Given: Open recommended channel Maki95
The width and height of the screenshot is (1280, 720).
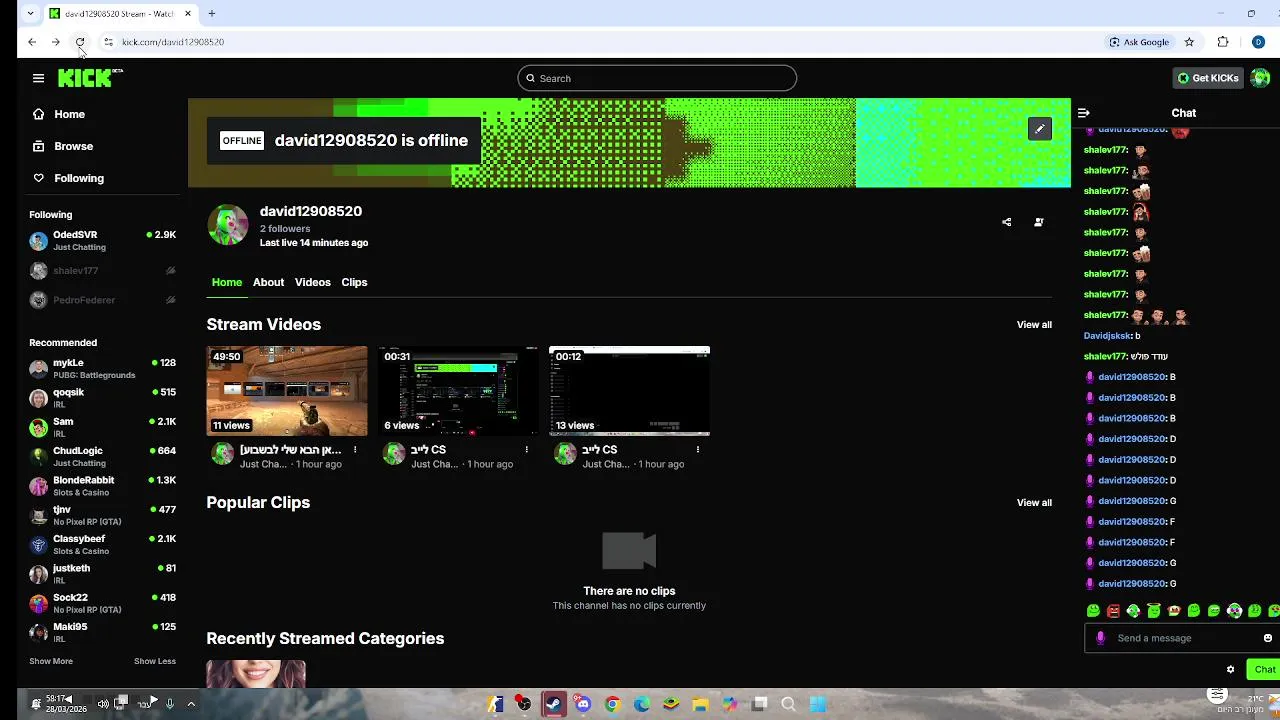Looking at the screenshot, I should click(102, 633).
